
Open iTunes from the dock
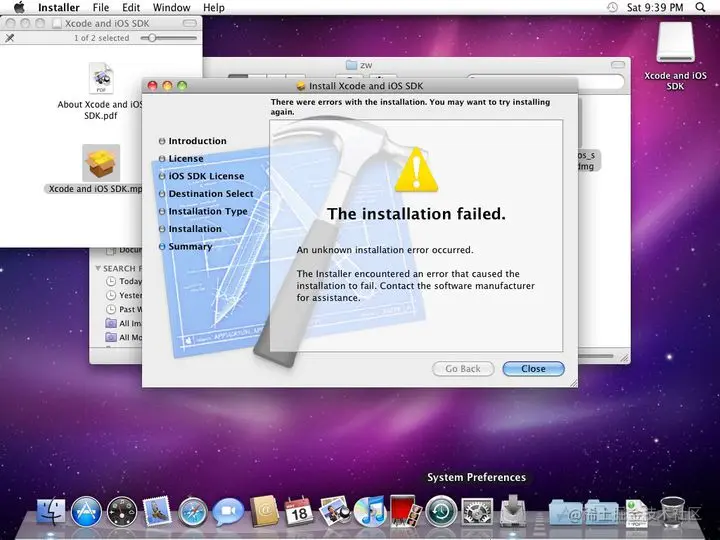(x=370, y=511)
